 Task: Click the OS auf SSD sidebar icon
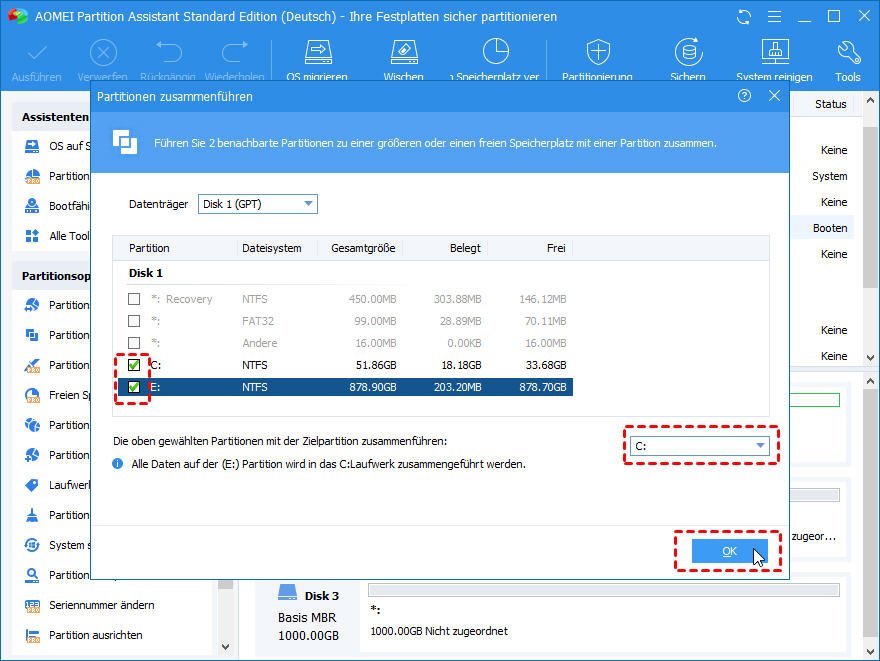click(32, 146)
